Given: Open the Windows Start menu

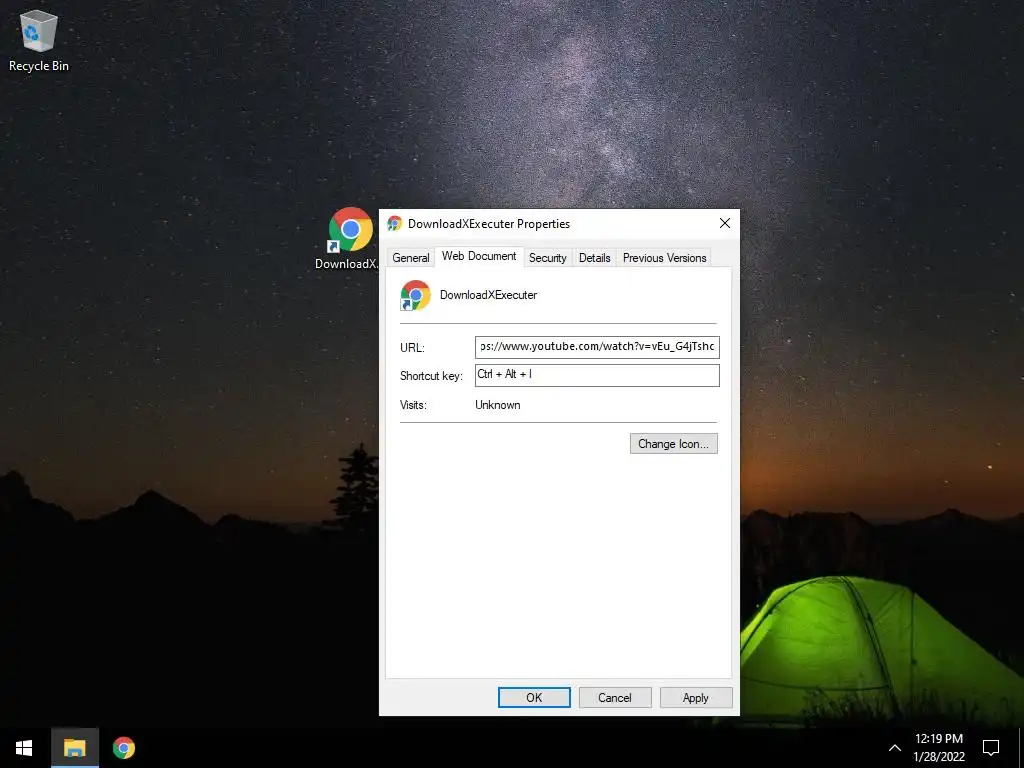Looking at the screenshot, I should click(24, 748).
